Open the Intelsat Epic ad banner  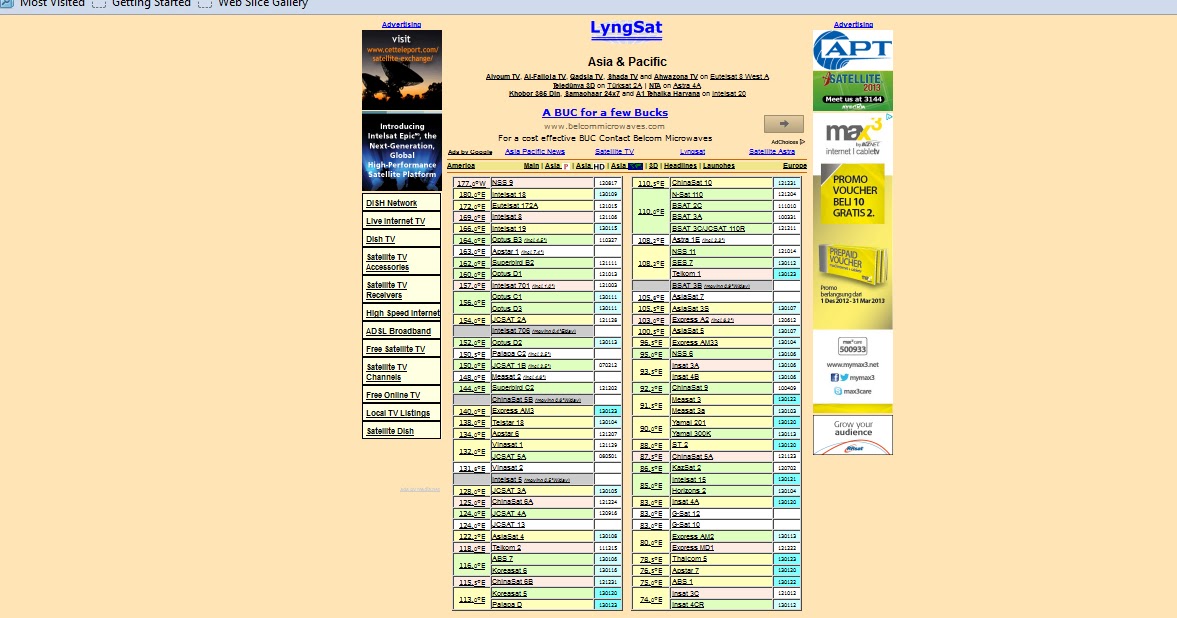402,152
